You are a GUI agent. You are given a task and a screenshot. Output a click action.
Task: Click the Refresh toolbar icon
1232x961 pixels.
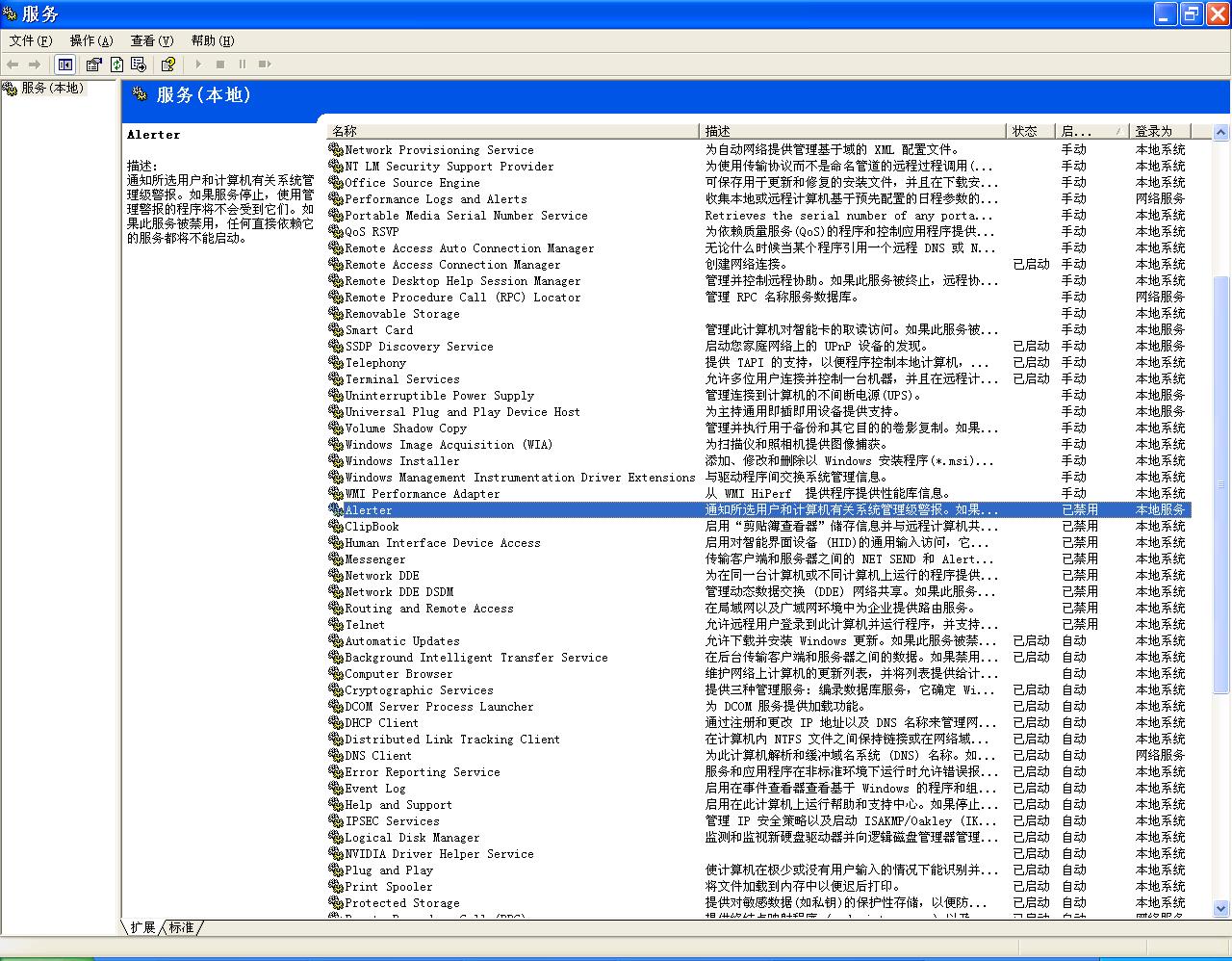[116, 65]
